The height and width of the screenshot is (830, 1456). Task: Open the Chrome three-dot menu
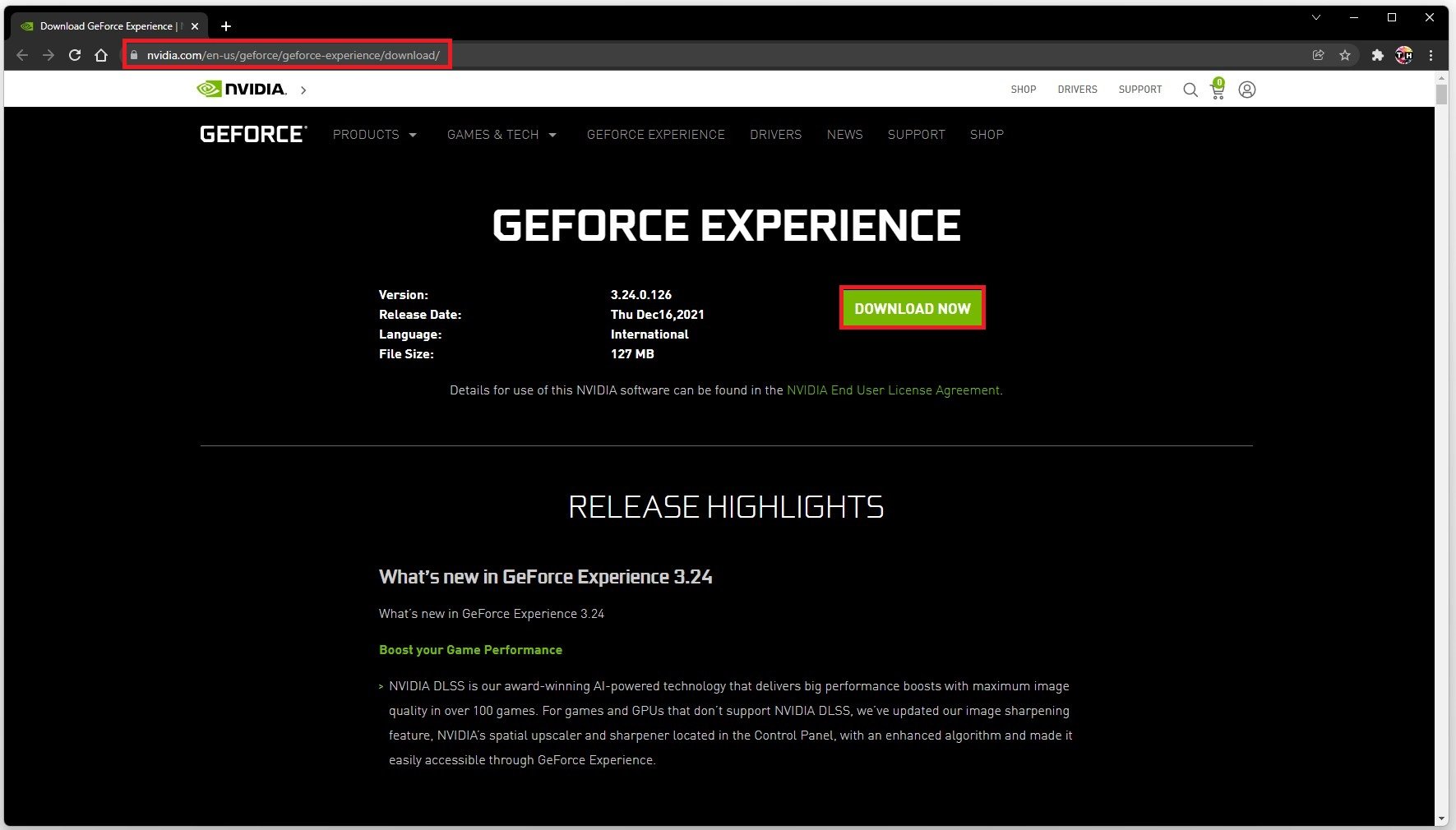(1431, 55)
